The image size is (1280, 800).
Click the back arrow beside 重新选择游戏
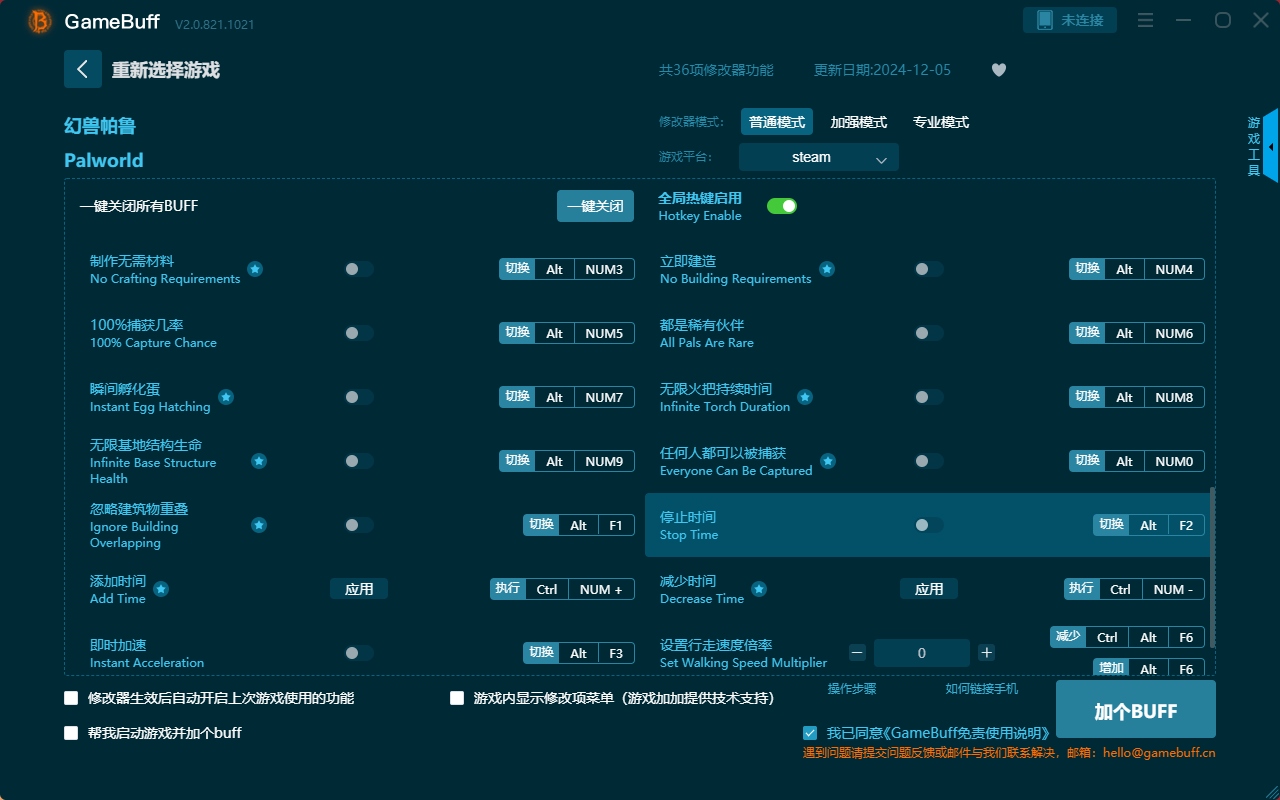click(x=83, y=68)
